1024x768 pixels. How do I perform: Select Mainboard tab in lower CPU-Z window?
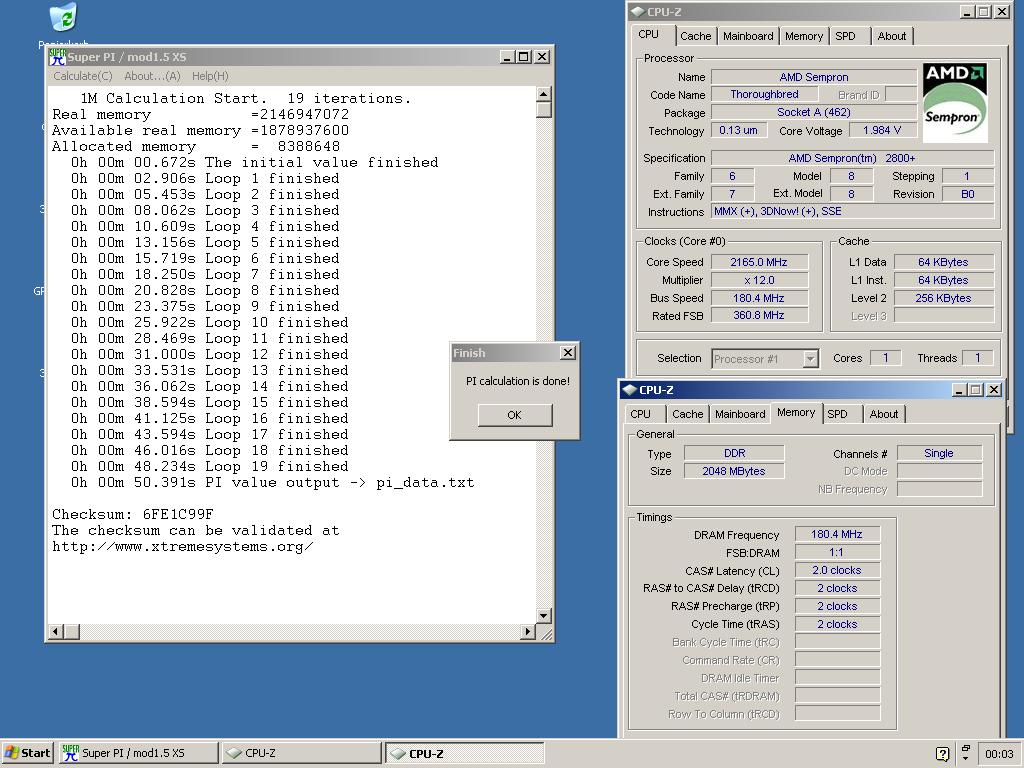click(x=740, y=414)
